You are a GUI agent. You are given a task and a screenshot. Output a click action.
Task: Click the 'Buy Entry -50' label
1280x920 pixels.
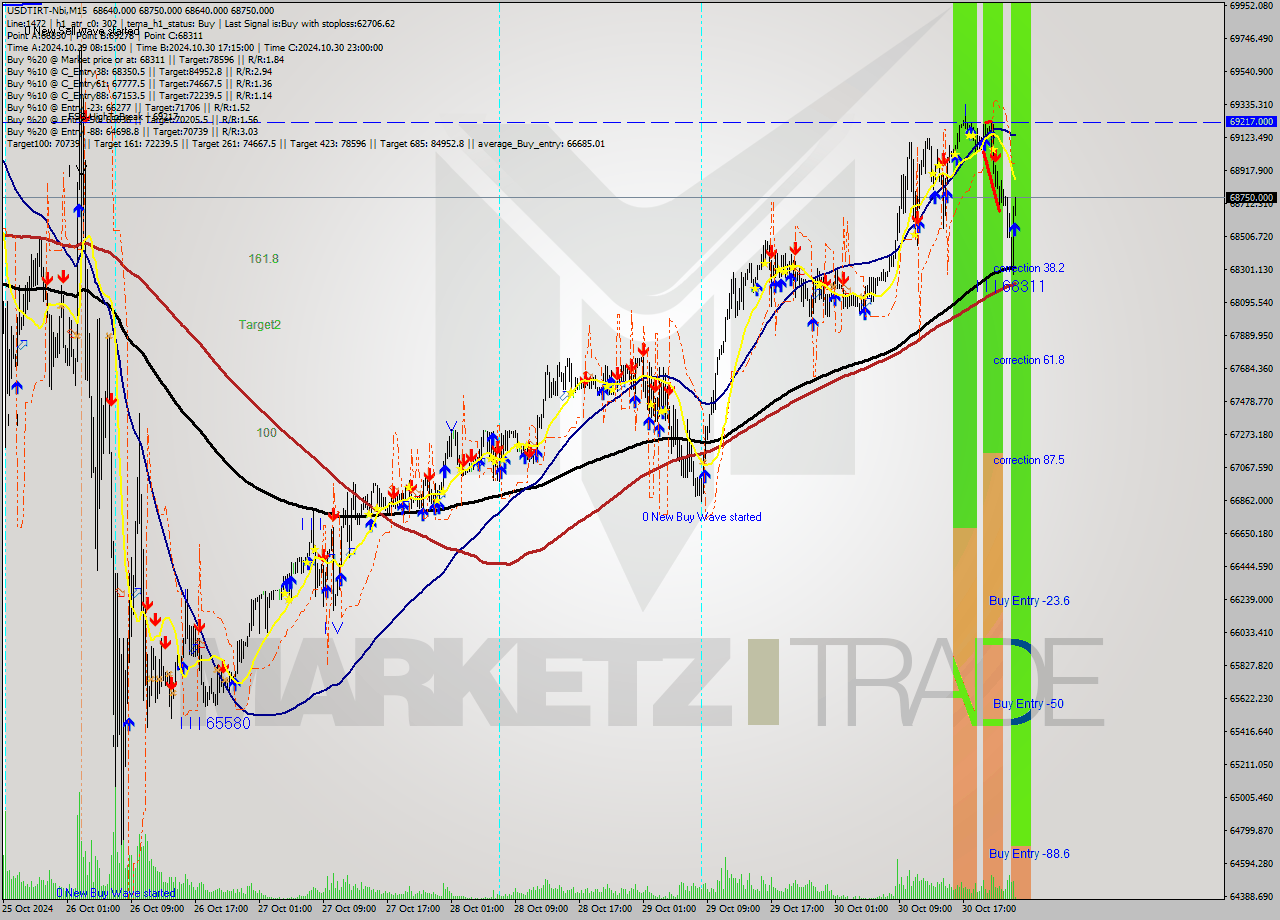point(1028,704)
